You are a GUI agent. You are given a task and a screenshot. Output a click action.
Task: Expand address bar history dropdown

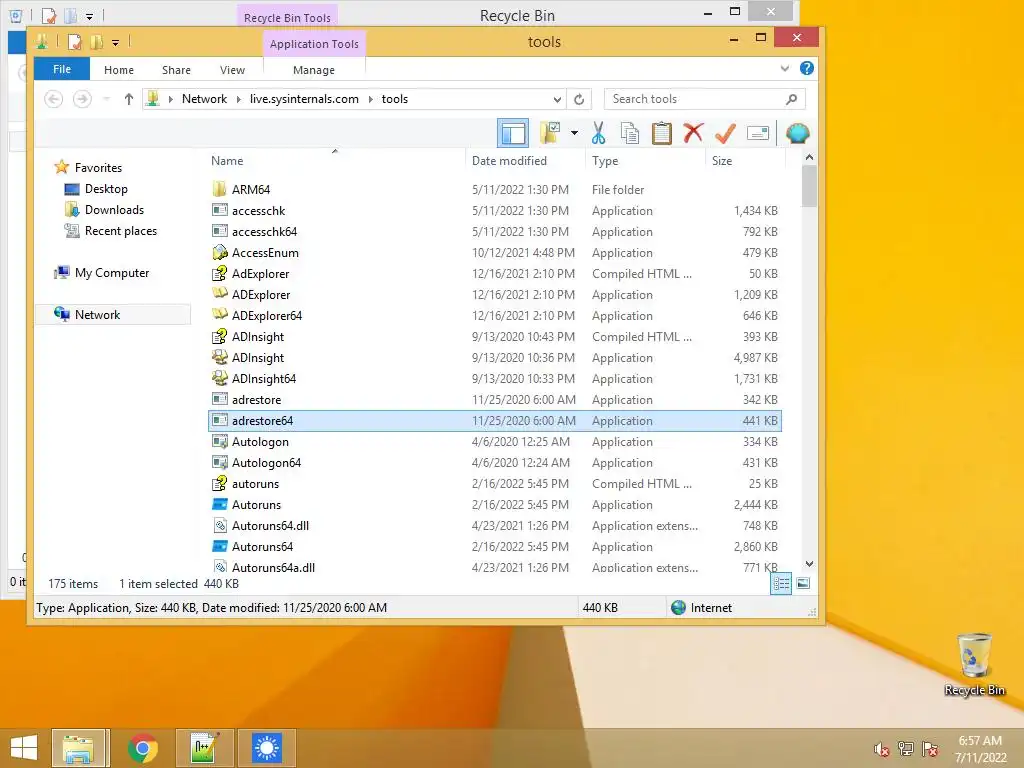[x=557, y=99]
